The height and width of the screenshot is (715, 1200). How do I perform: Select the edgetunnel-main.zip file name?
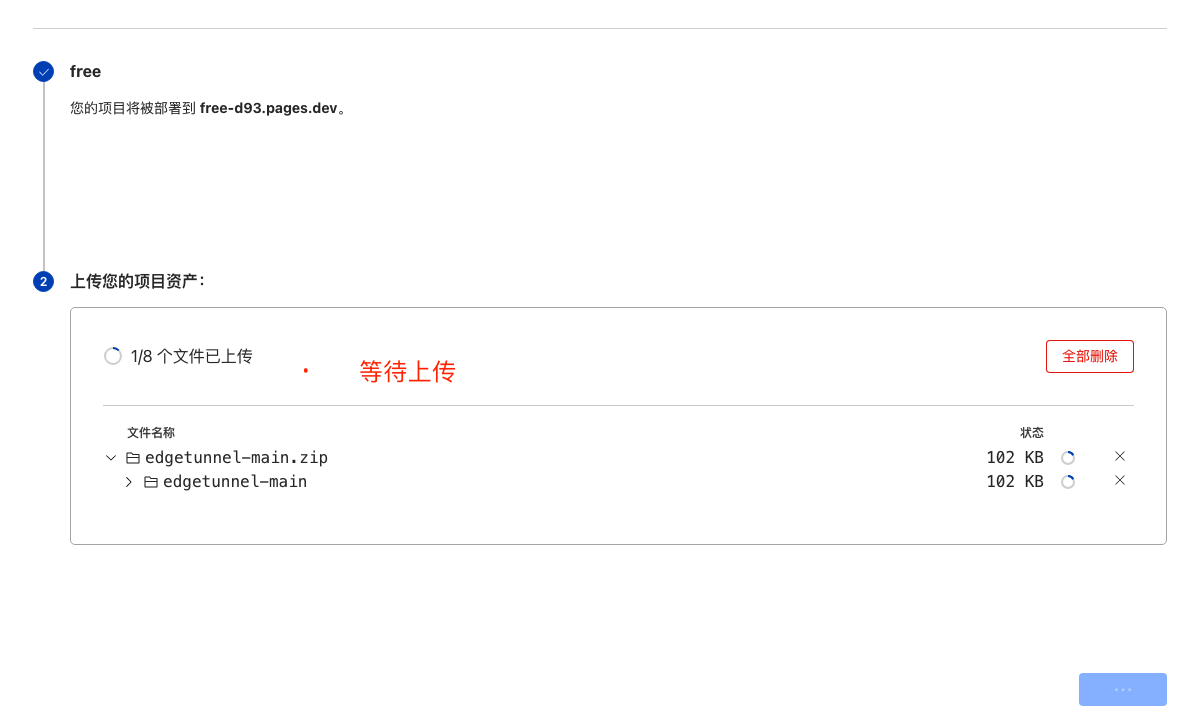tap(236, 458)
